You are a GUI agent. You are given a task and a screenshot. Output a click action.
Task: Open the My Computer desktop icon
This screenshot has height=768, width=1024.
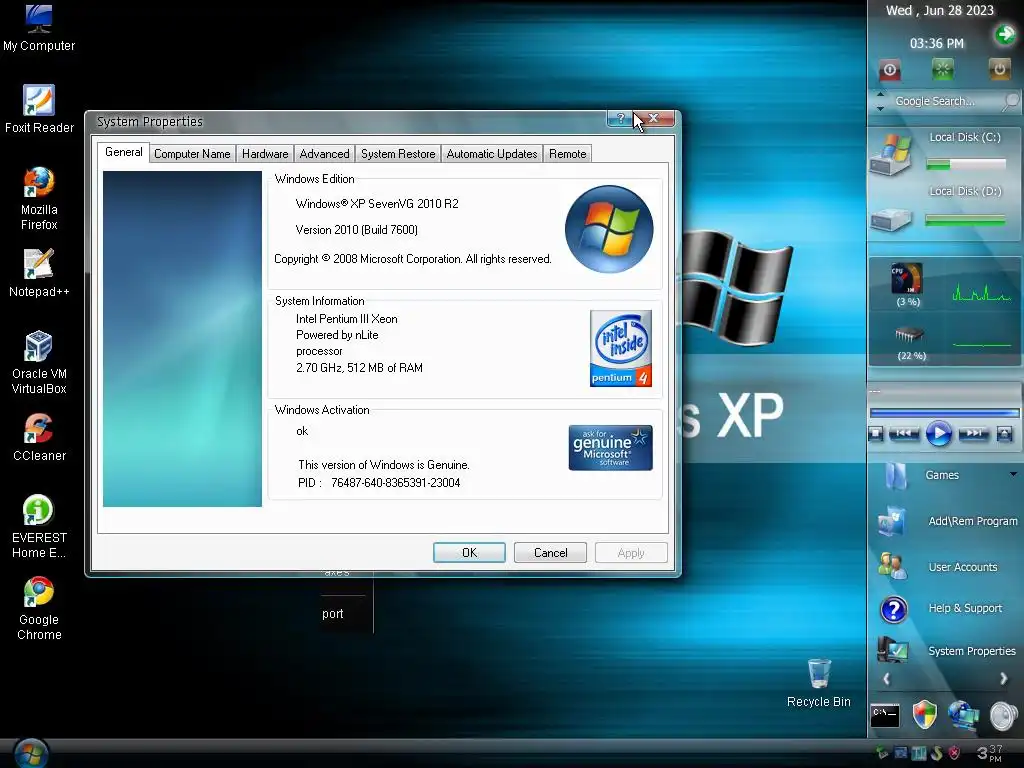click(39, 27)
